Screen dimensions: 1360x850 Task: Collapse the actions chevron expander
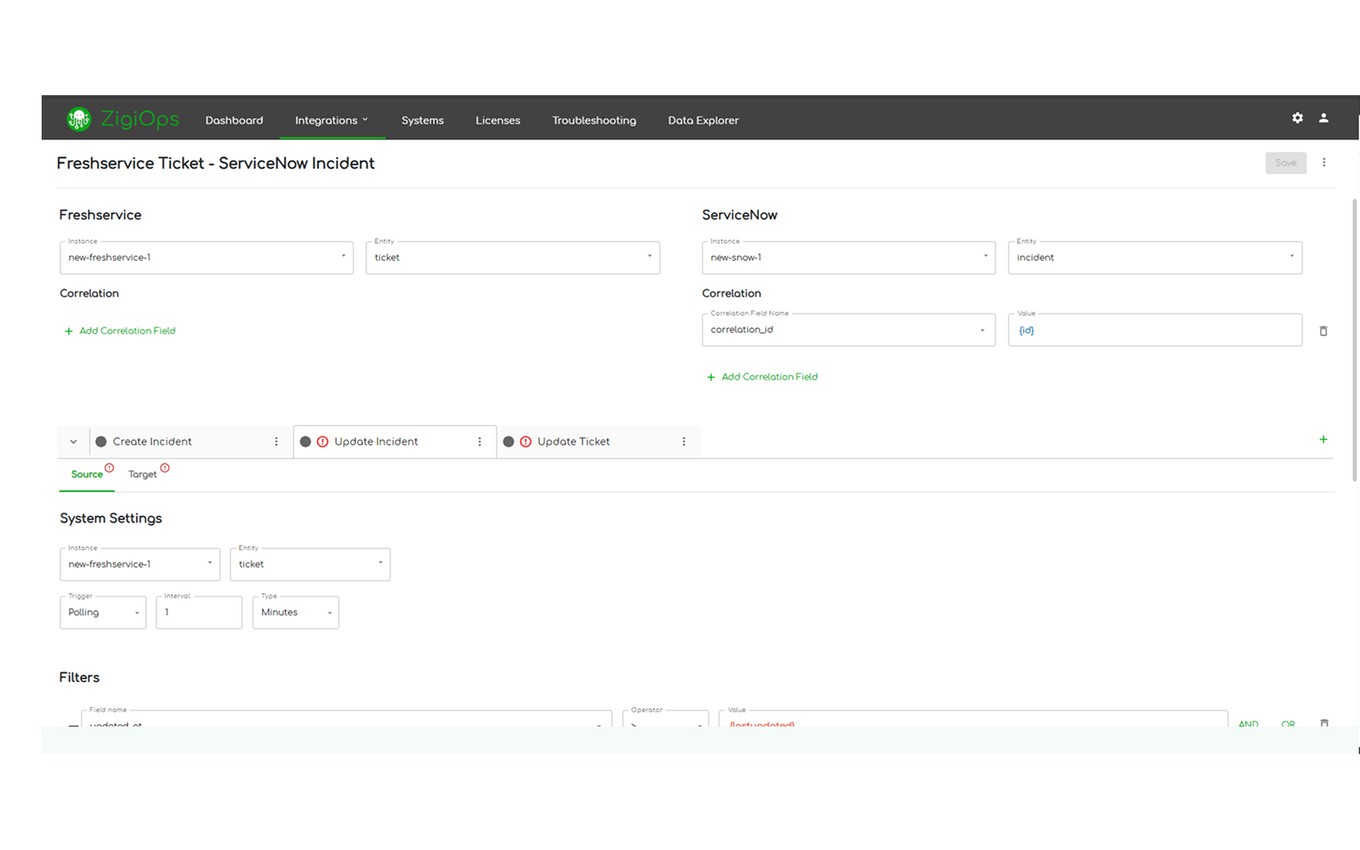coord(73,442)
